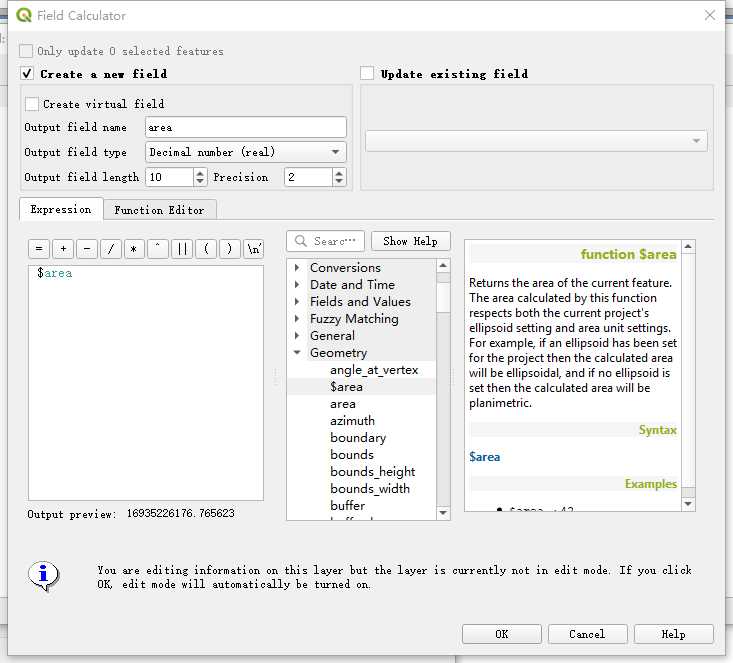Screen dimensions: 733x663
Task: Collapse the Geometry function group
Action: coord(297,353)
